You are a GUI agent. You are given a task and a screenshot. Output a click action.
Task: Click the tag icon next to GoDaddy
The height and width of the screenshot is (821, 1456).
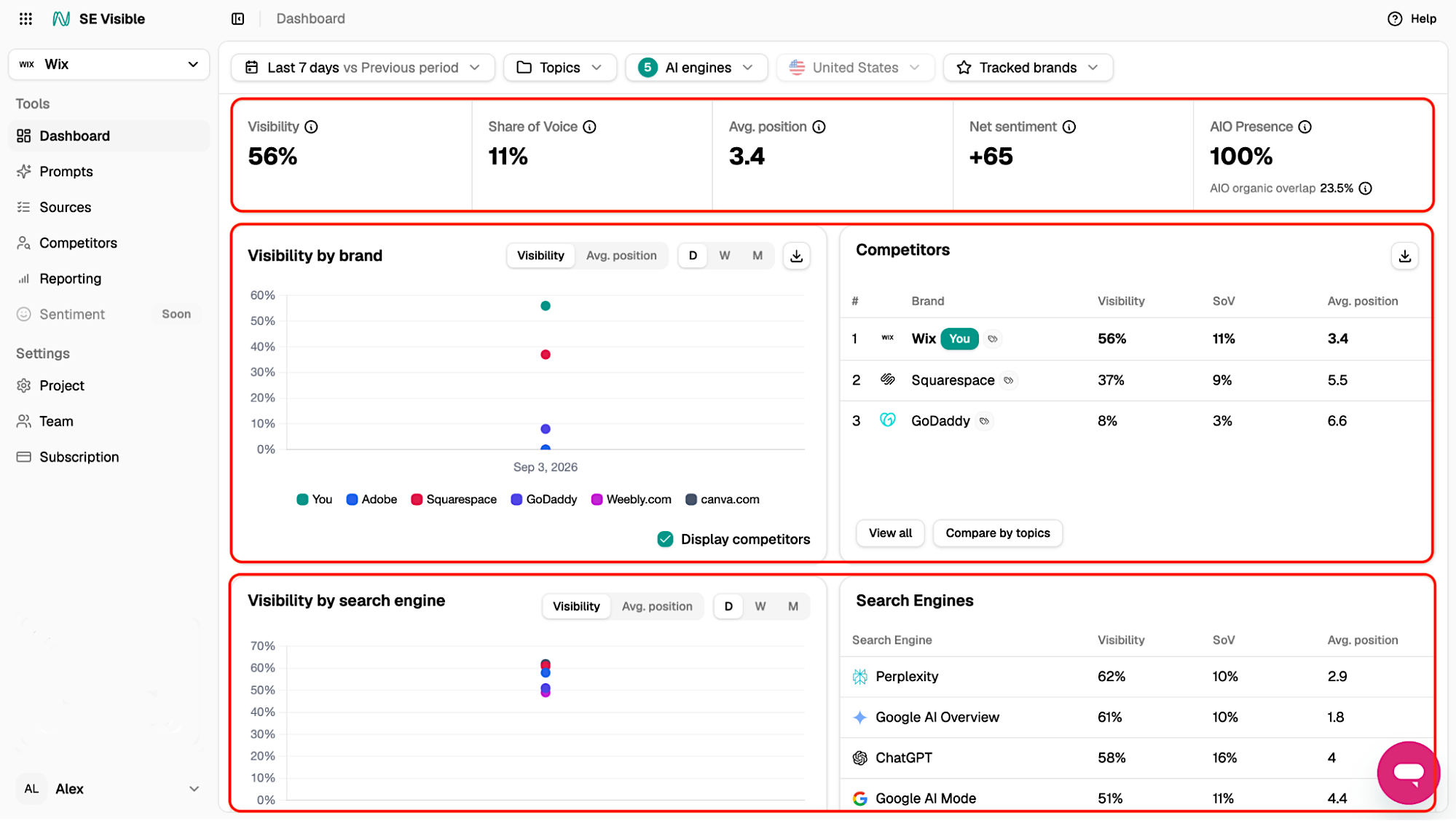[x=984, y=421]
